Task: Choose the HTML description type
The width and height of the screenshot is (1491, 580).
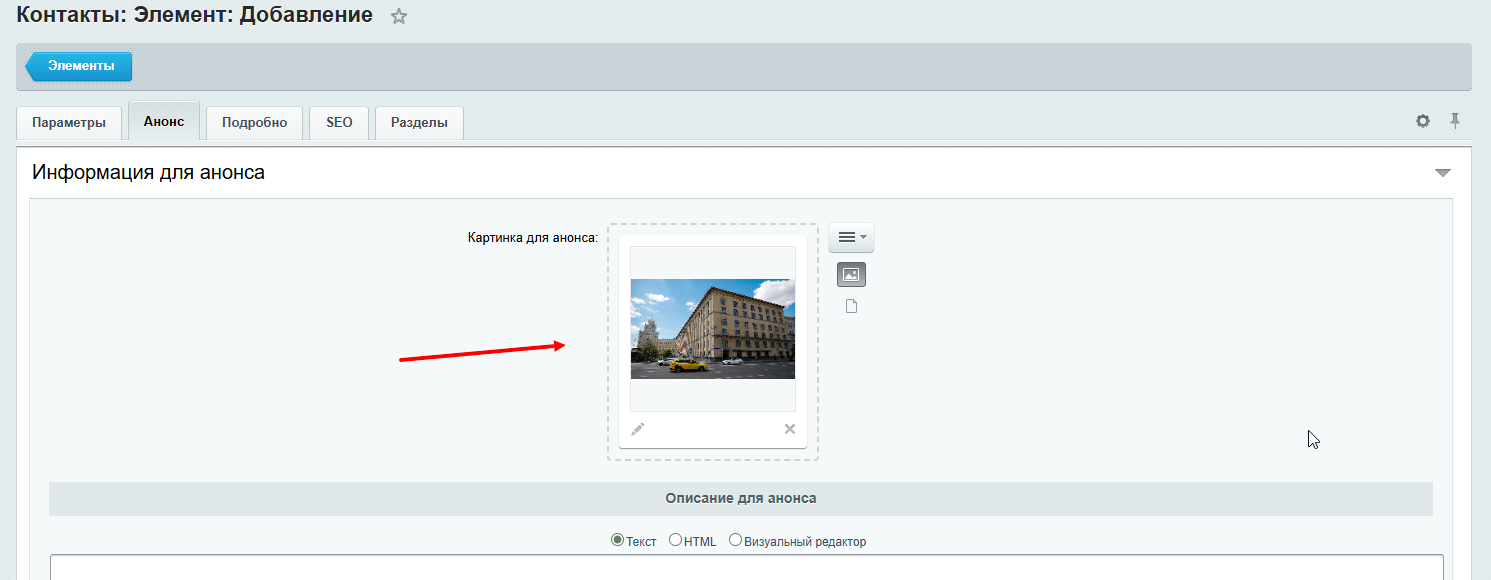Action: point(675,541)
